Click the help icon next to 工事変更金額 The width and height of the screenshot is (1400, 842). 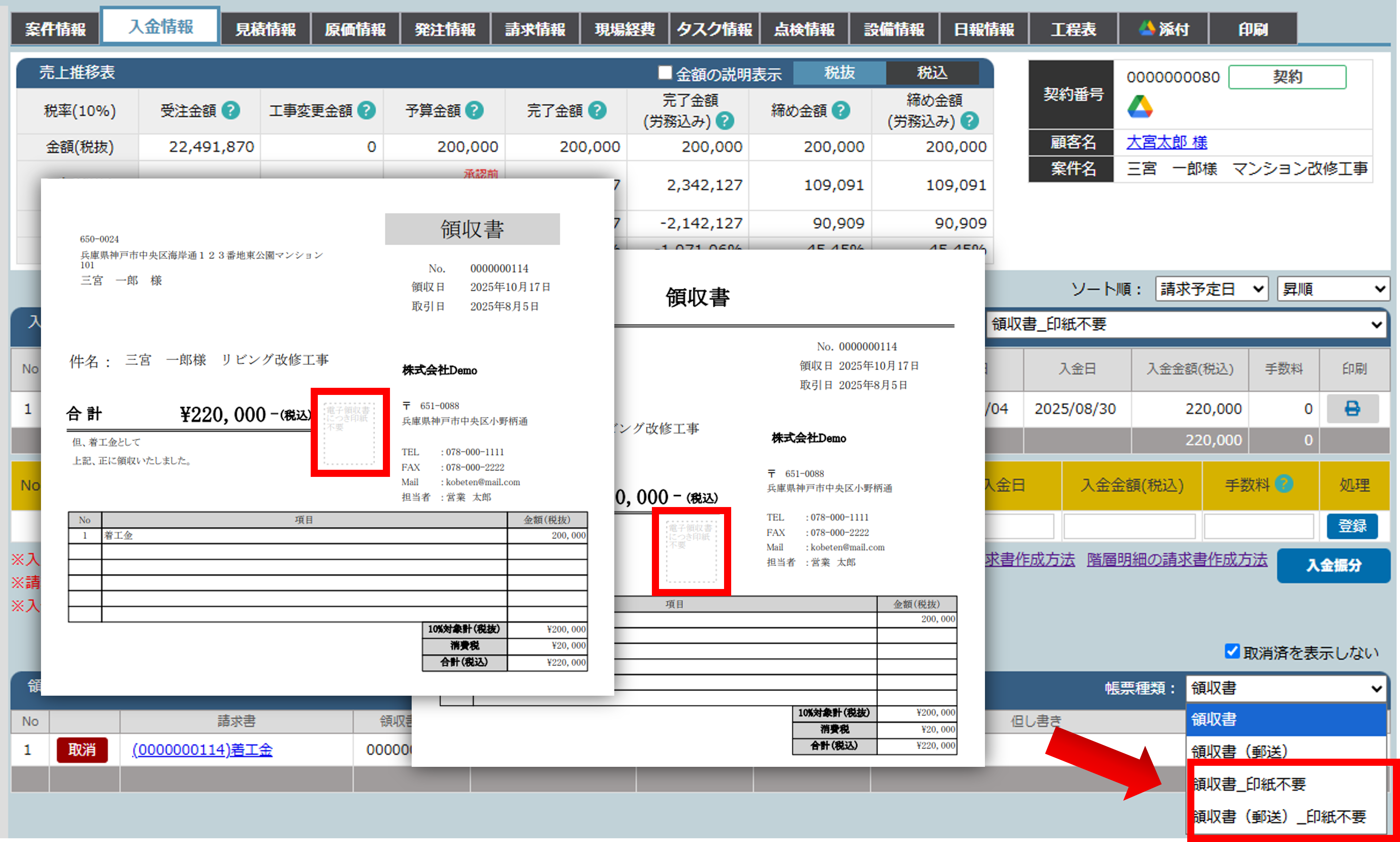pyautogui.click(x=367, y=110)
